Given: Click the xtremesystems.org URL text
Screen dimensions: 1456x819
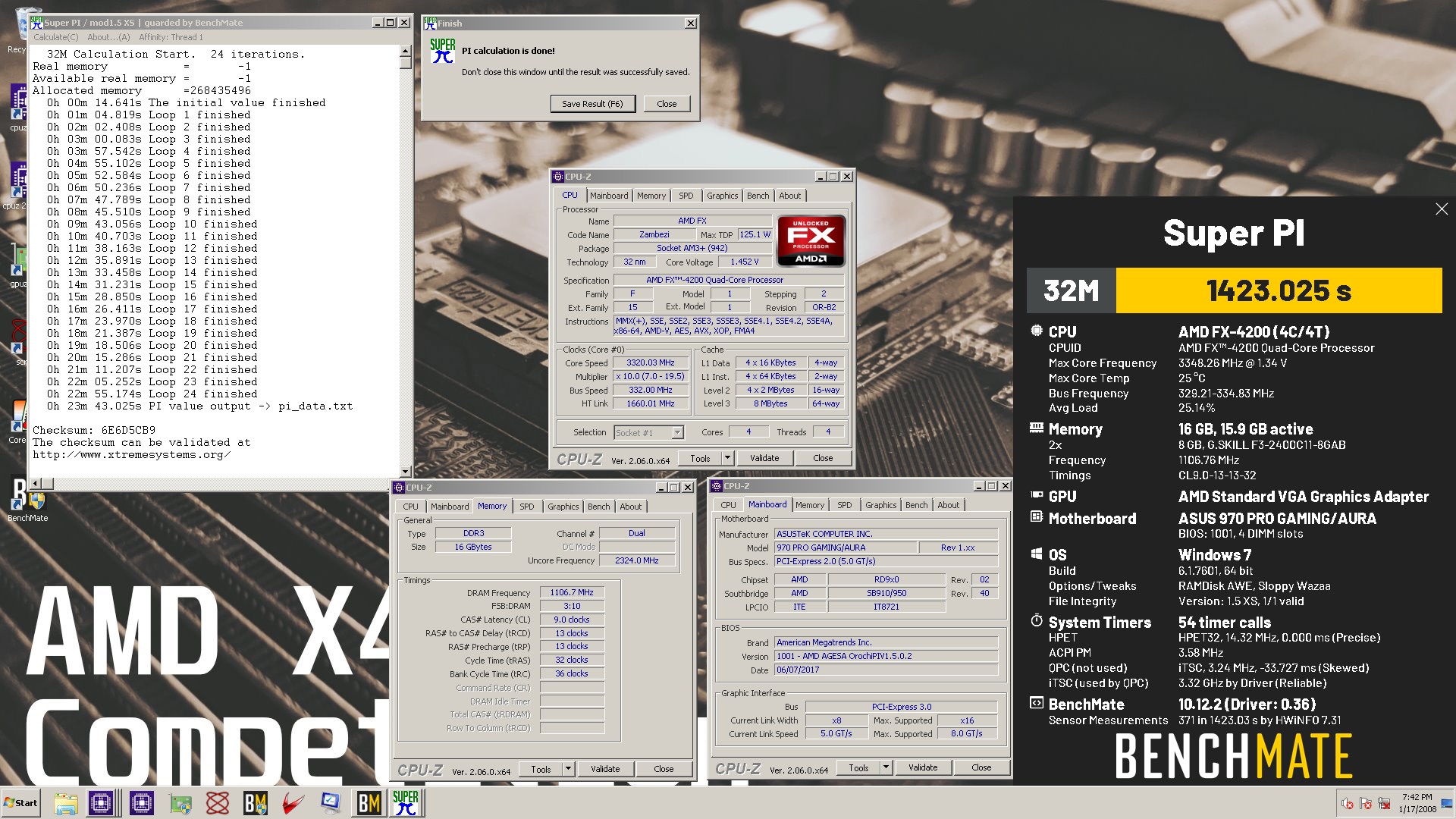Looking at the screenshot, I should coord(132,455).
